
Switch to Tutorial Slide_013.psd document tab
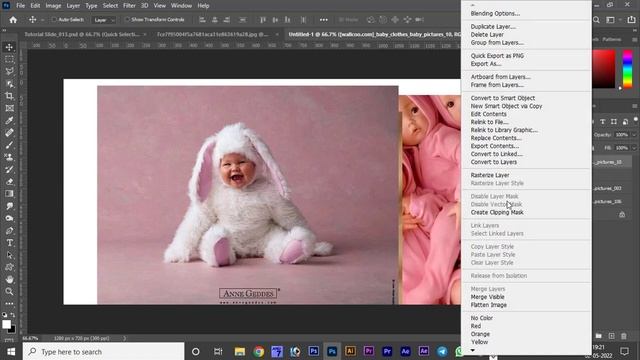(82, 34)
